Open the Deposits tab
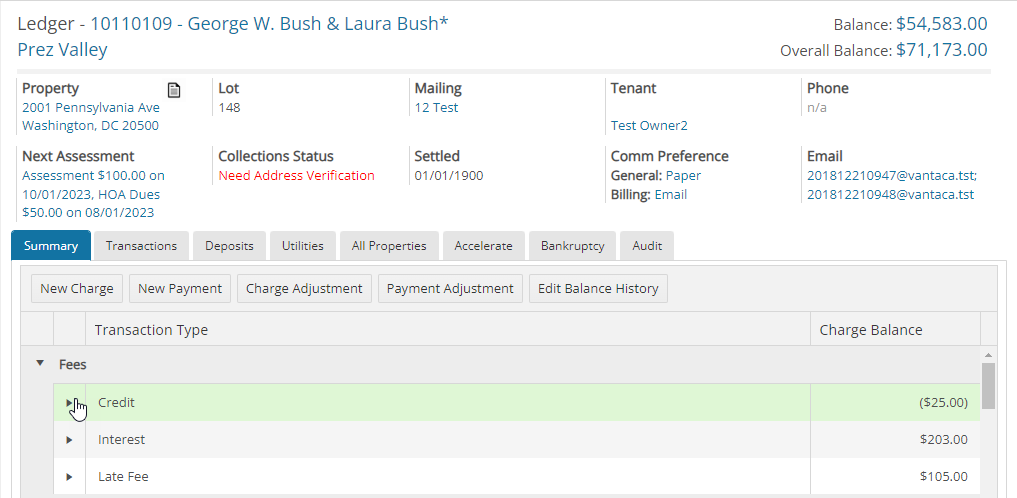This screenshot has height=498, width=1017. tap(229, 246)
